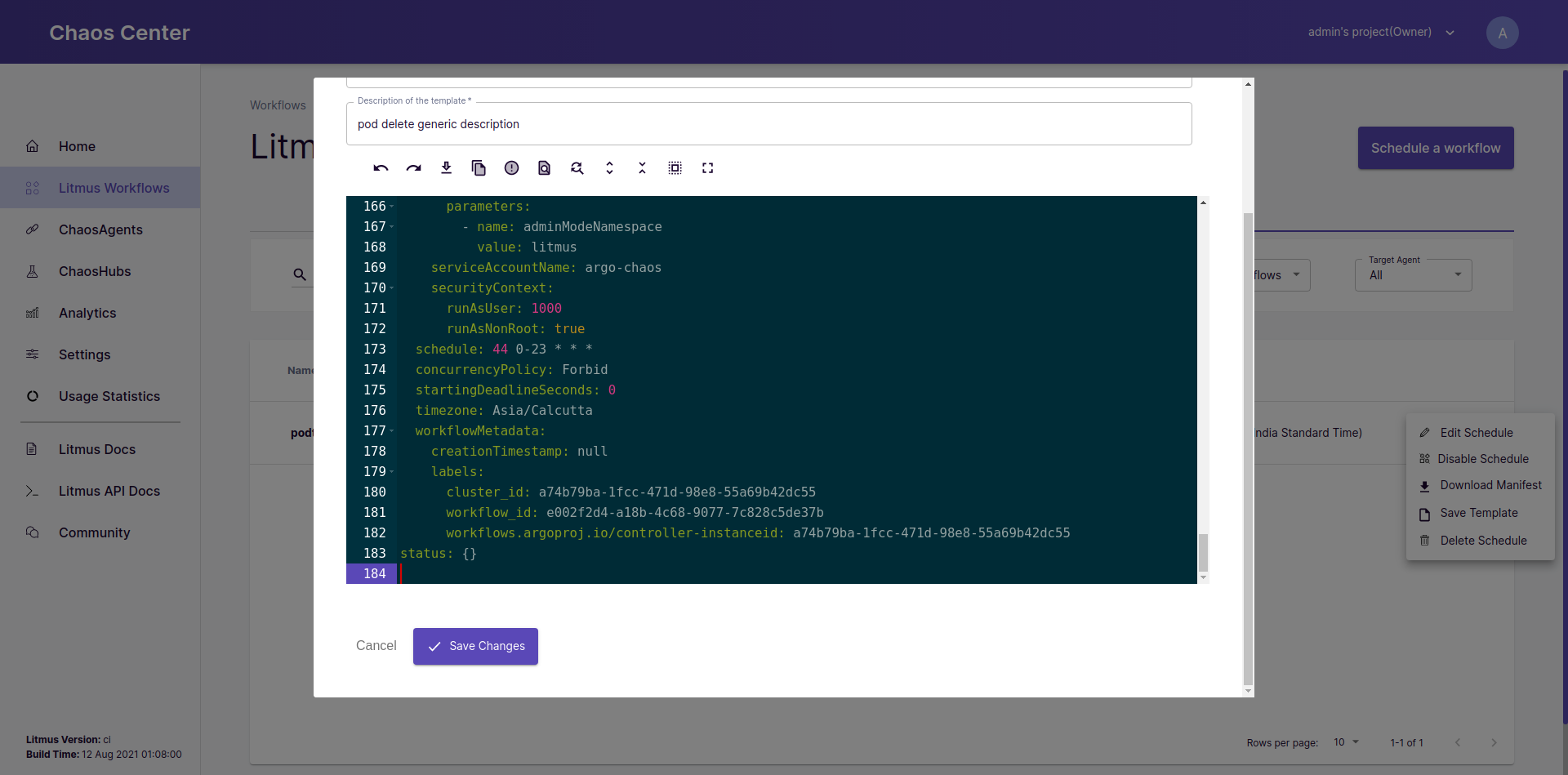Unfold all code with expand arrows icon

[x=609, y=168]
